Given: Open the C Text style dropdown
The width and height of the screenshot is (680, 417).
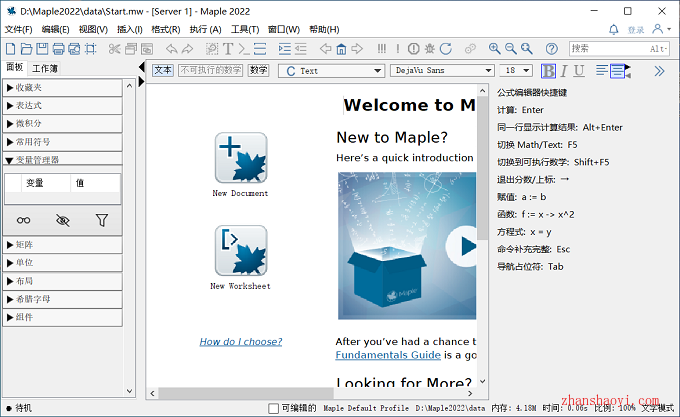Looking at the screenshot, I should coord(331,71).
